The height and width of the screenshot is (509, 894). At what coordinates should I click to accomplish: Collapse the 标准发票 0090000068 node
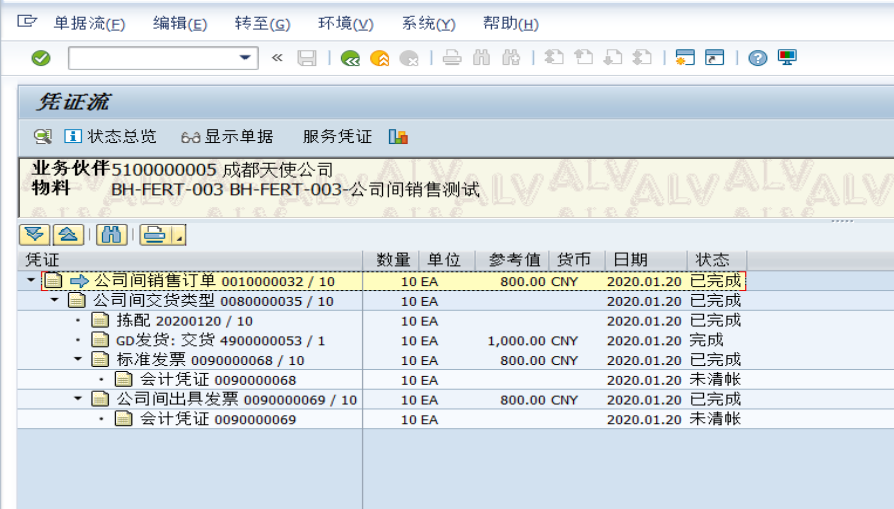coord(78,359)
